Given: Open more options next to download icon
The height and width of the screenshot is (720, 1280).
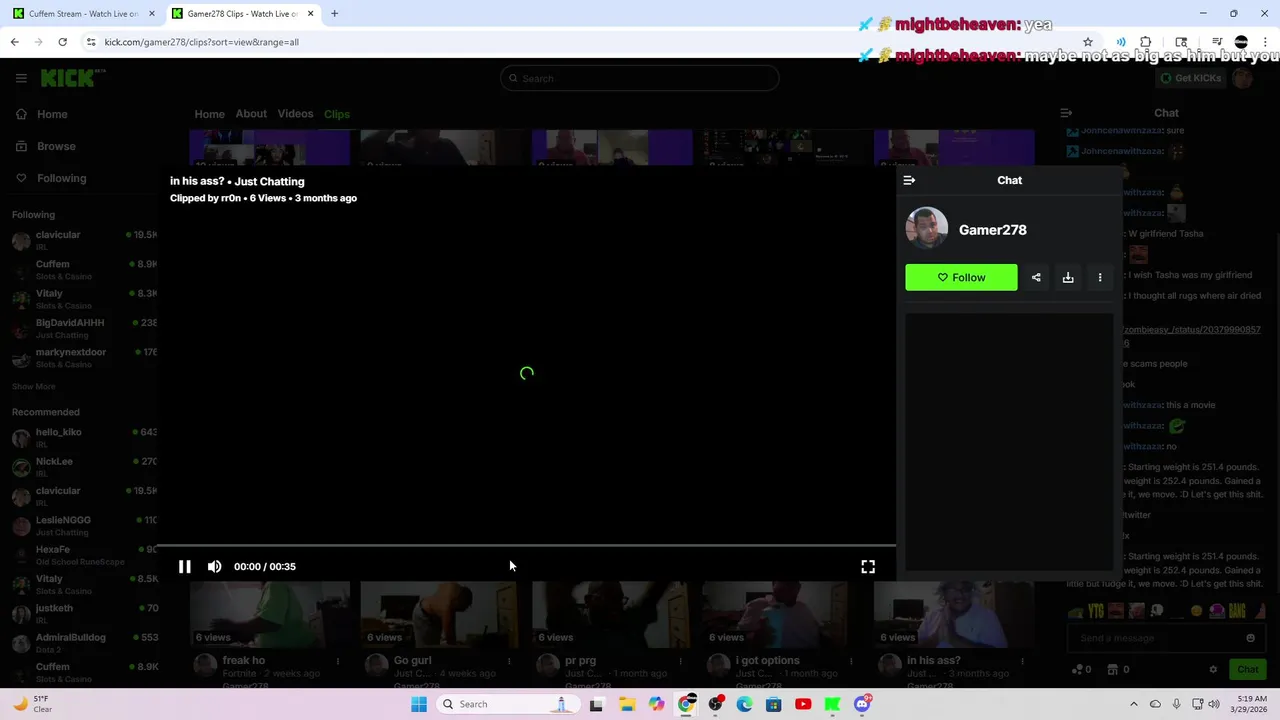Looking at the screenshot, I should pyautogui.click(x=1100, y=277).
